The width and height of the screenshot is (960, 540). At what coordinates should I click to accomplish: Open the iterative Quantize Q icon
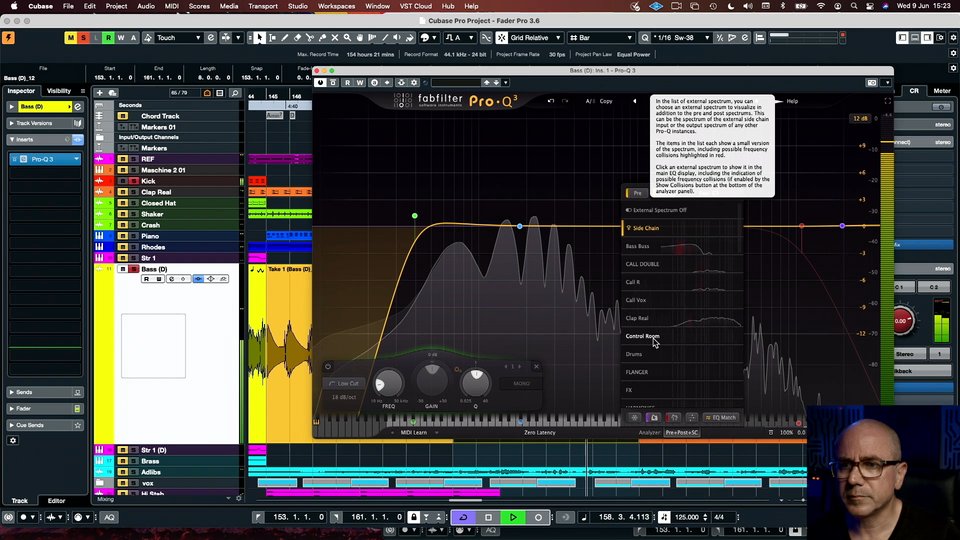pos(645,38)
